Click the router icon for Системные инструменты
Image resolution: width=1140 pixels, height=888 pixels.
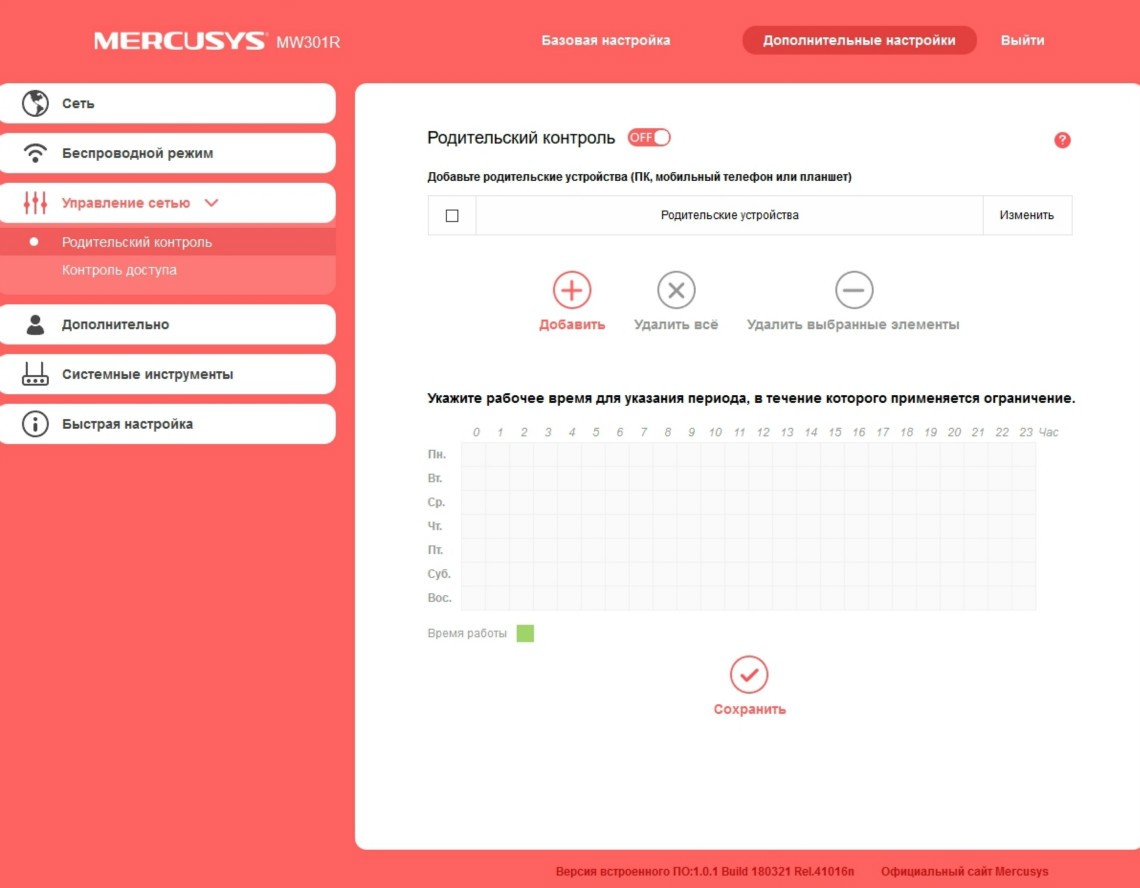pyautogui.click(x=36, y=374)
